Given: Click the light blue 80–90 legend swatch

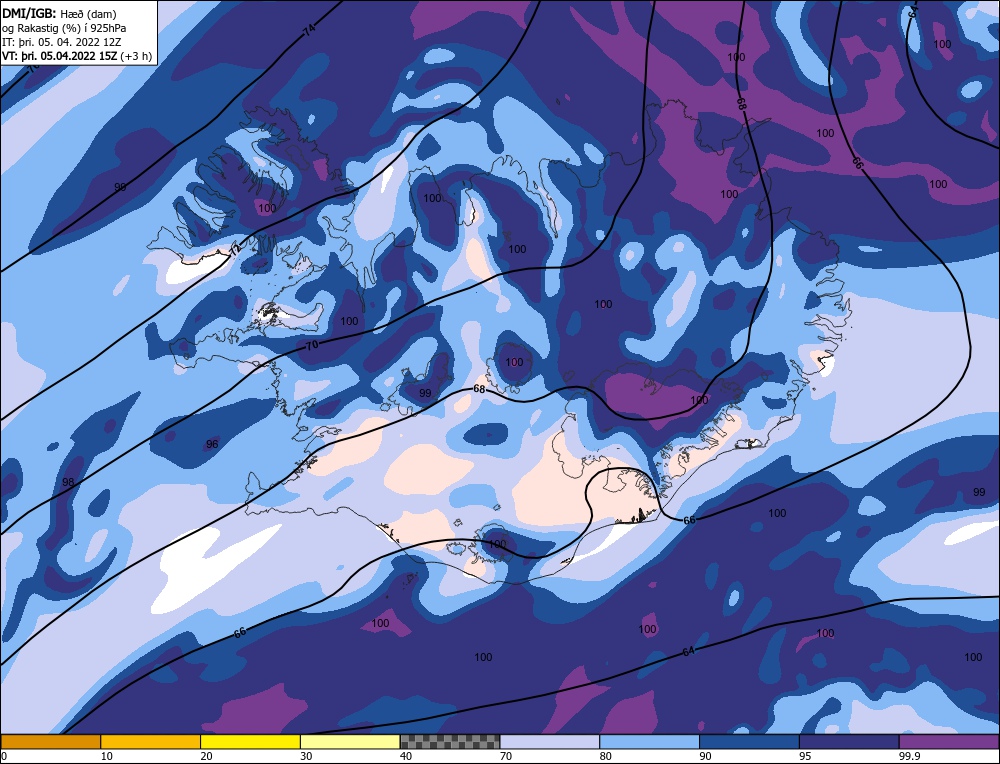Looking at the screenshot, I should (649, 741).
